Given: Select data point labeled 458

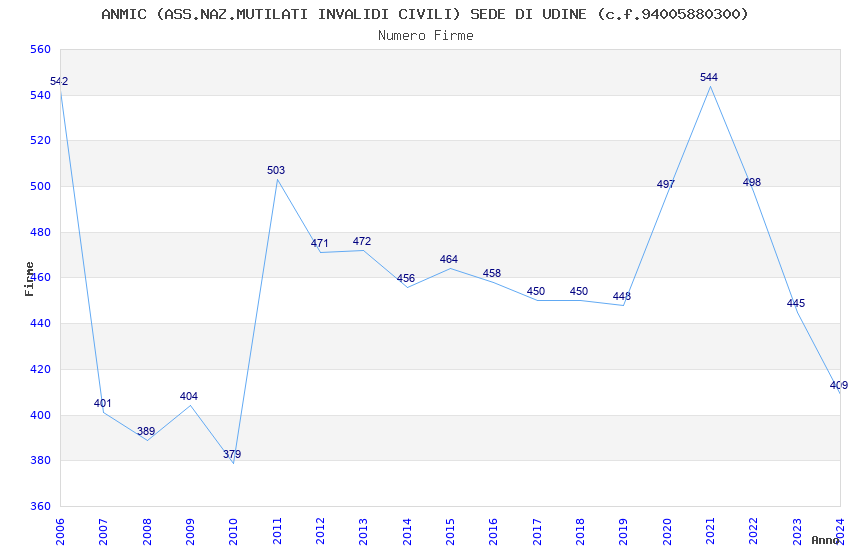Looking at the screenshot, I should 492,273.
